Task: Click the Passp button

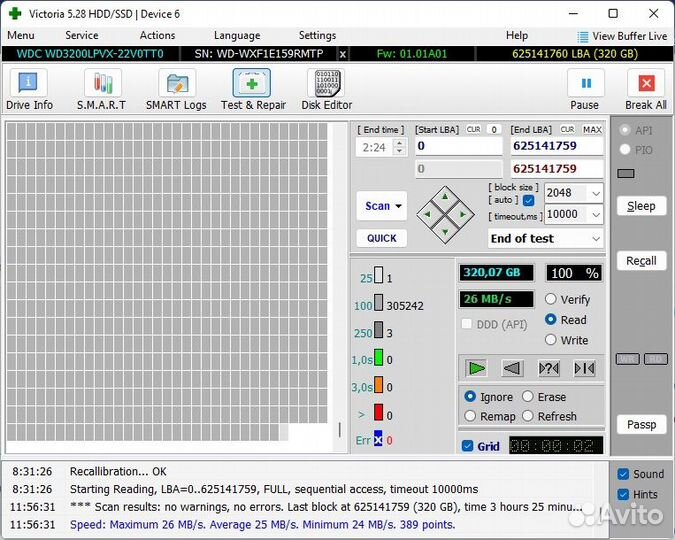Action: (641, 424)
